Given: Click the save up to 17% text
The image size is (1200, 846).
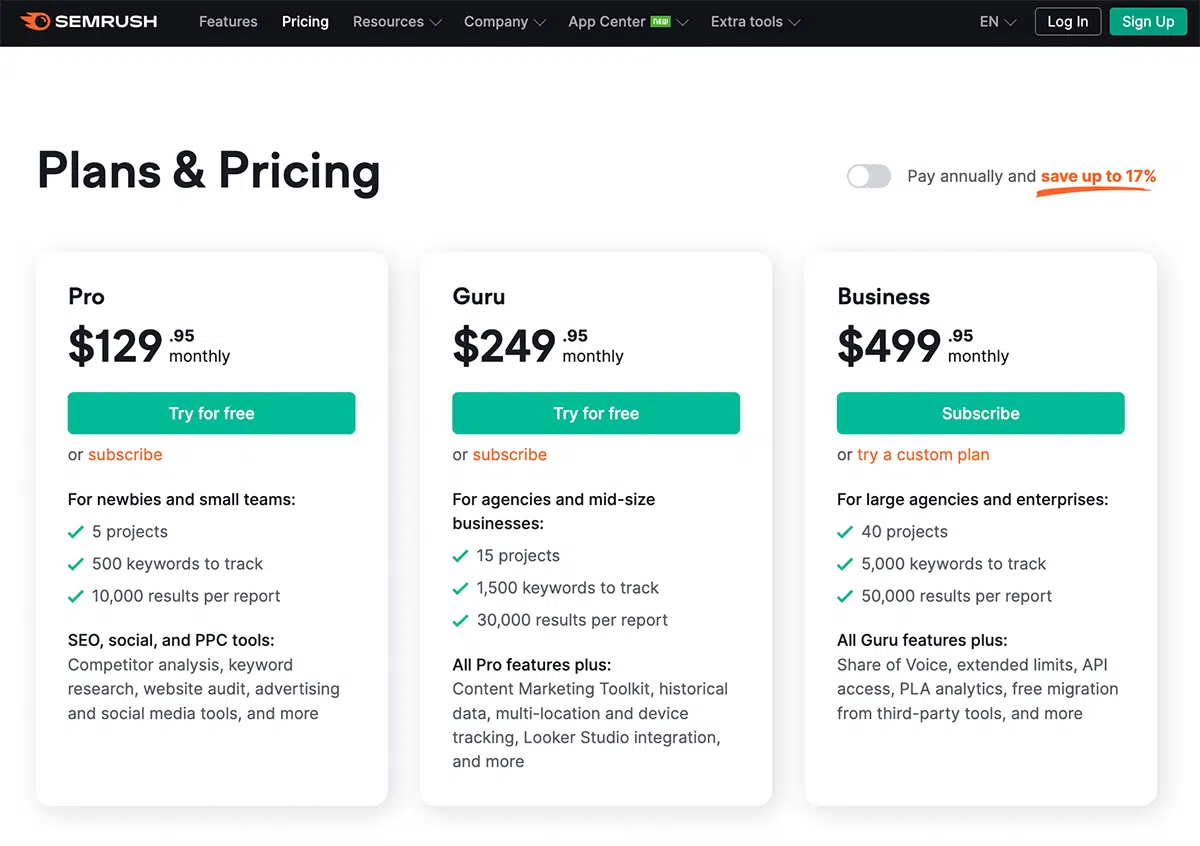Looking at the screenshot, I should [1098, 176].
